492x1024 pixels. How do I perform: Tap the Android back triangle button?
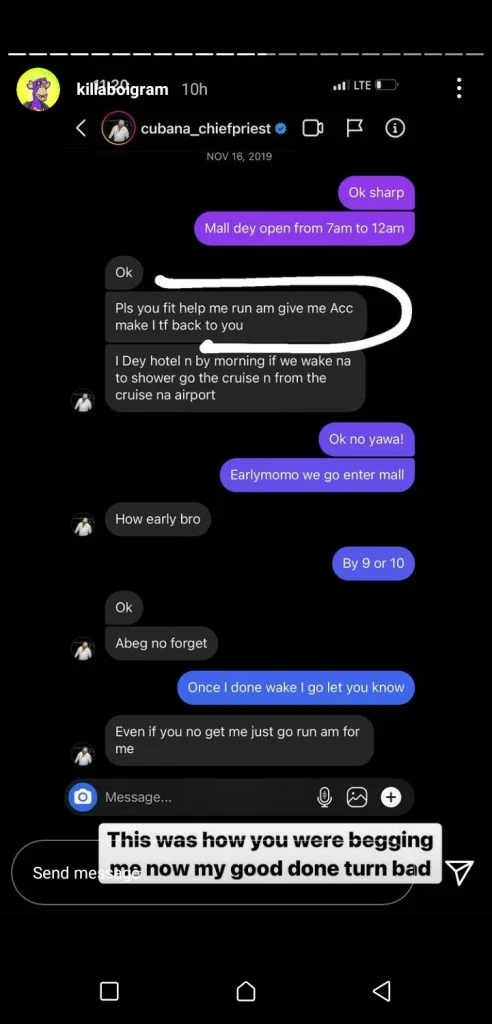[x=382, y=991]
